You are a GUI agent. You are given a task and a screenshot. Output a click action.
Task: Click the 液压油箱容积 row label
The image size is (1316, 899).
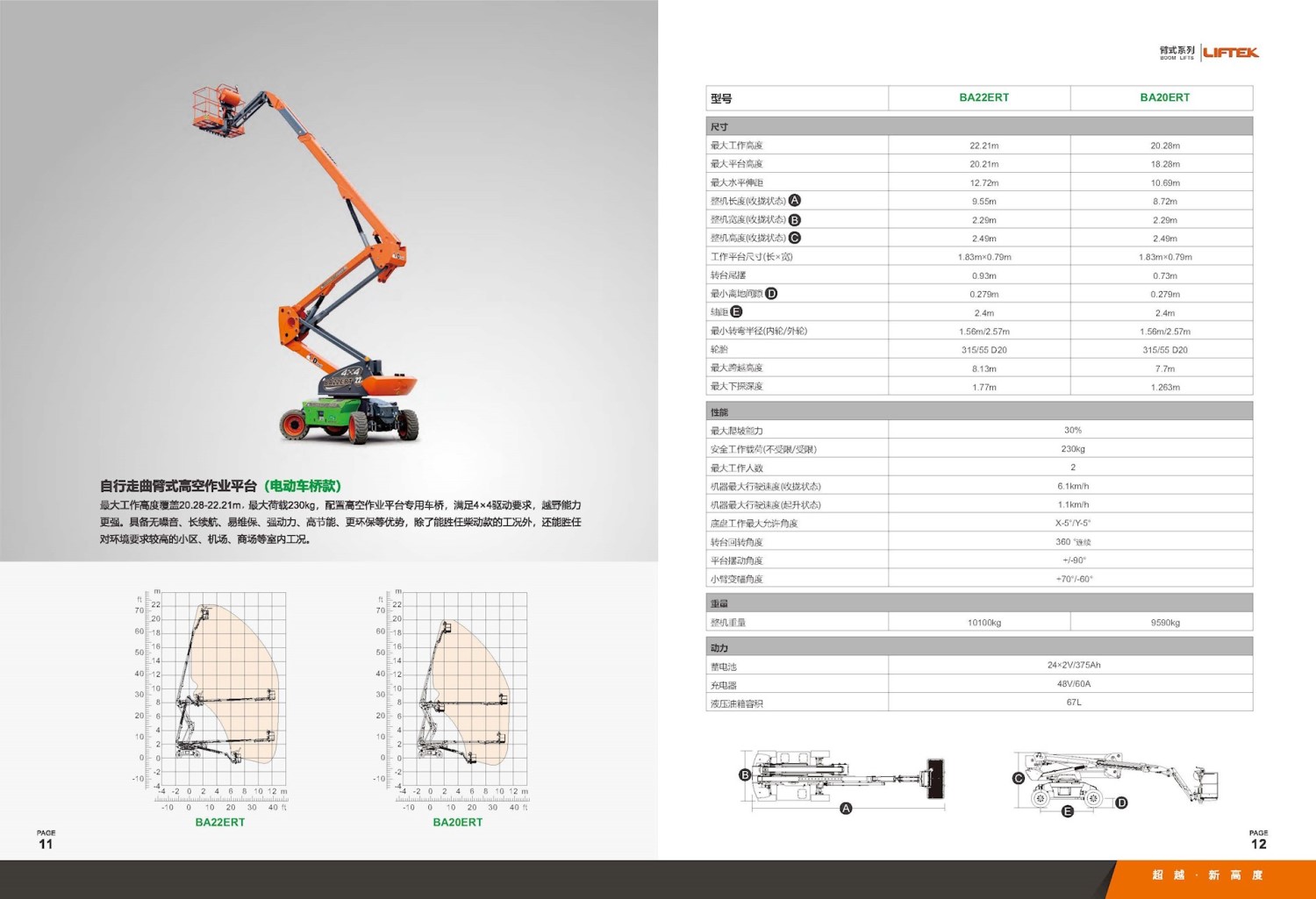[x=736, y=703]
